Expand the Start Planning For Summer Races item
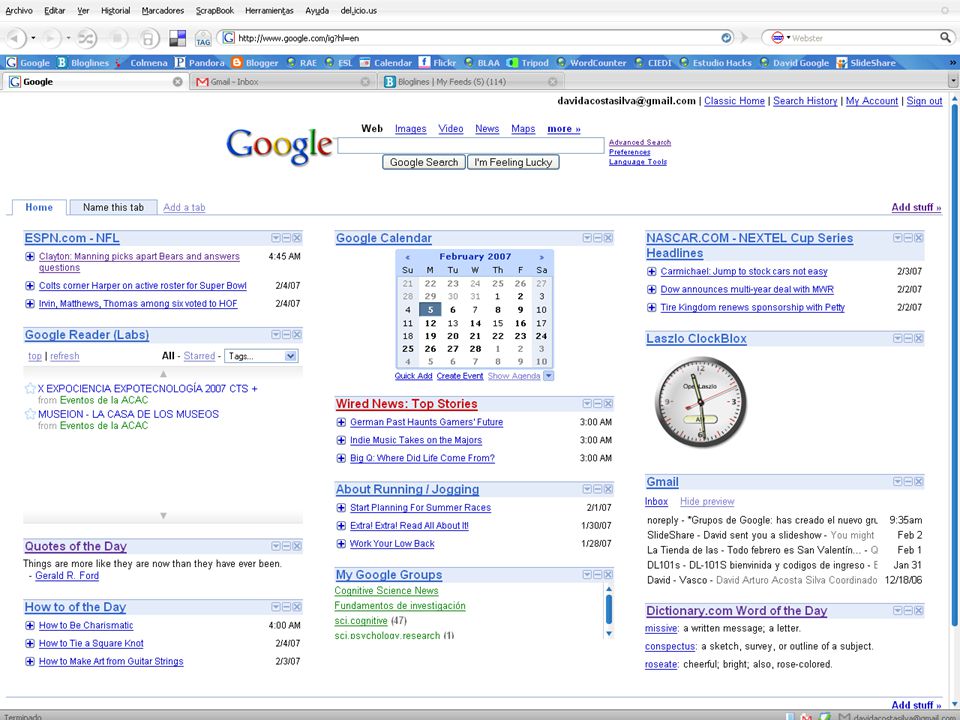Screen dimensions: 960x720 point(341,508)
